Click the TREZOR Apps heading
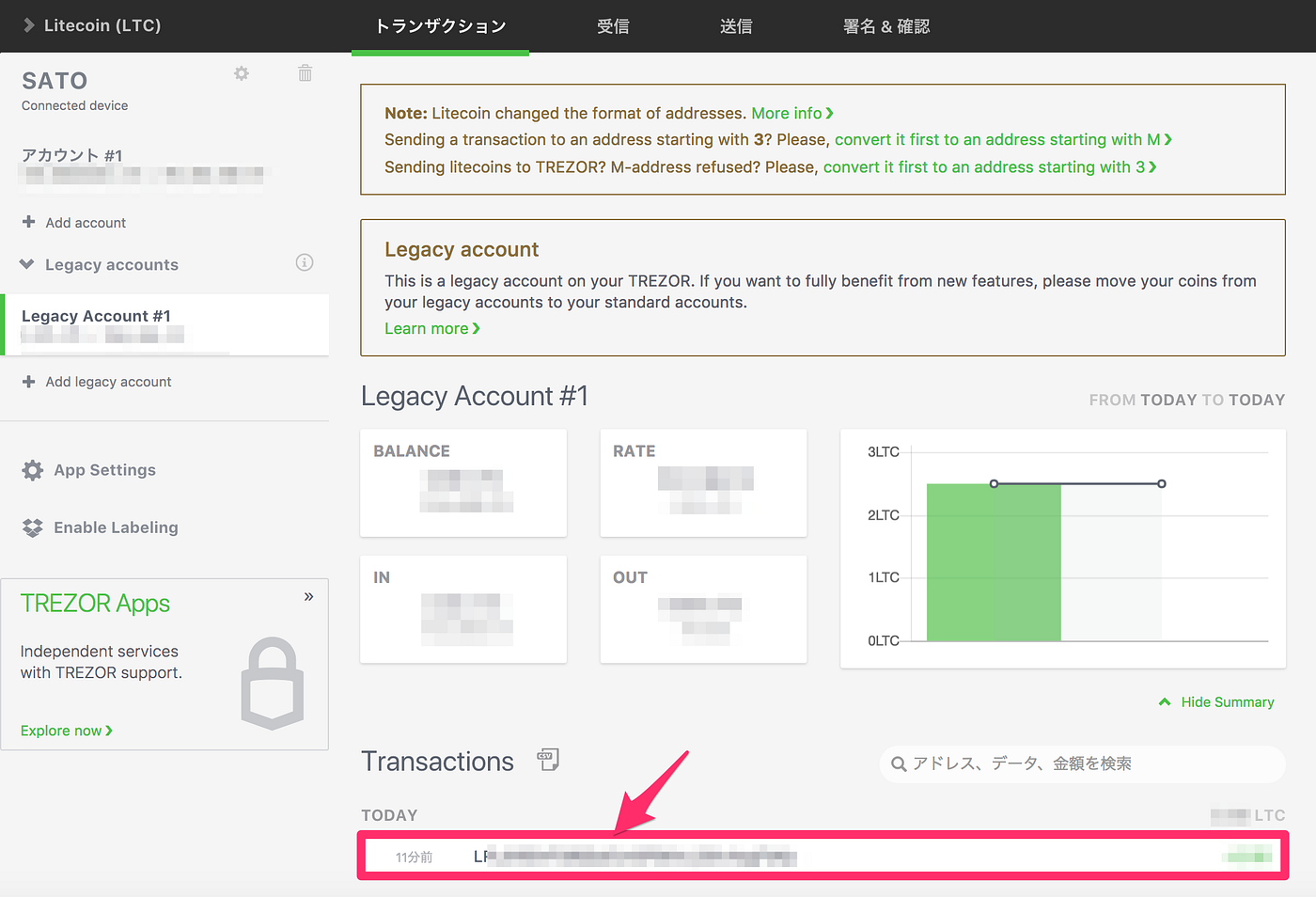Image resolution: width=1316 pixels, height=897 pixels. click(x=95, y=604)
